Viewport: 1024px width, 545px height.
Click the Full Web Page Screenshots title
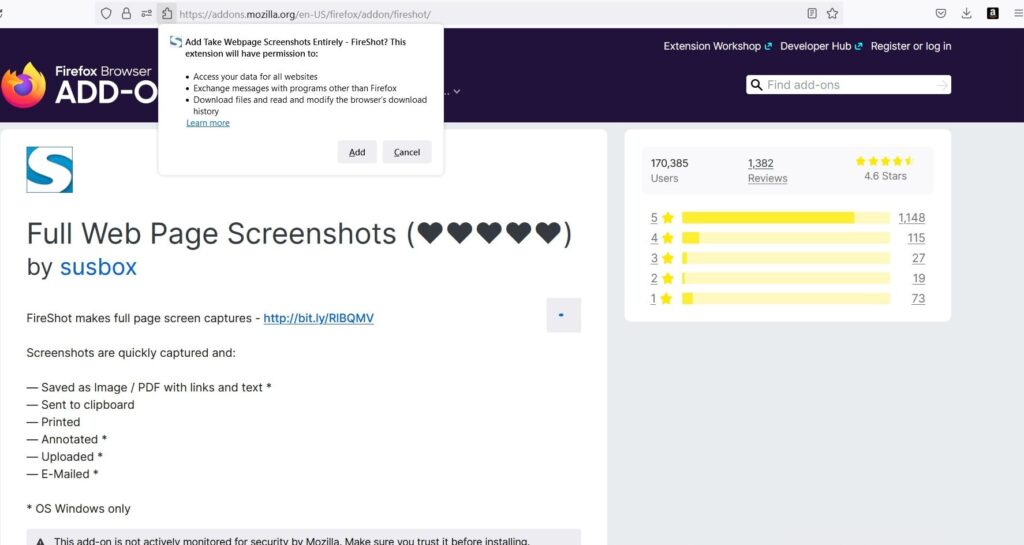point(299,234)
